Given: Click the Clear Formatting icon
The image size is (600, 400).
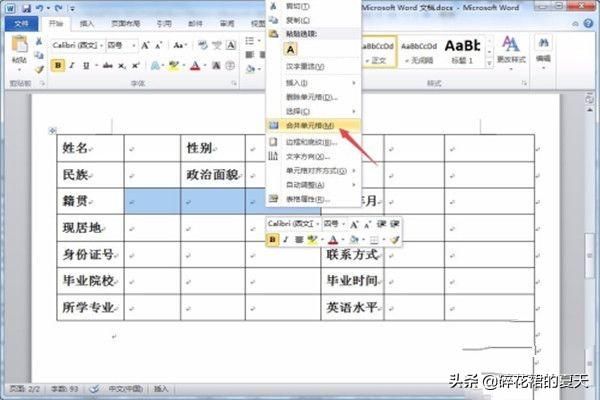Looking at the screenshot, I should [x=202, y=46].
